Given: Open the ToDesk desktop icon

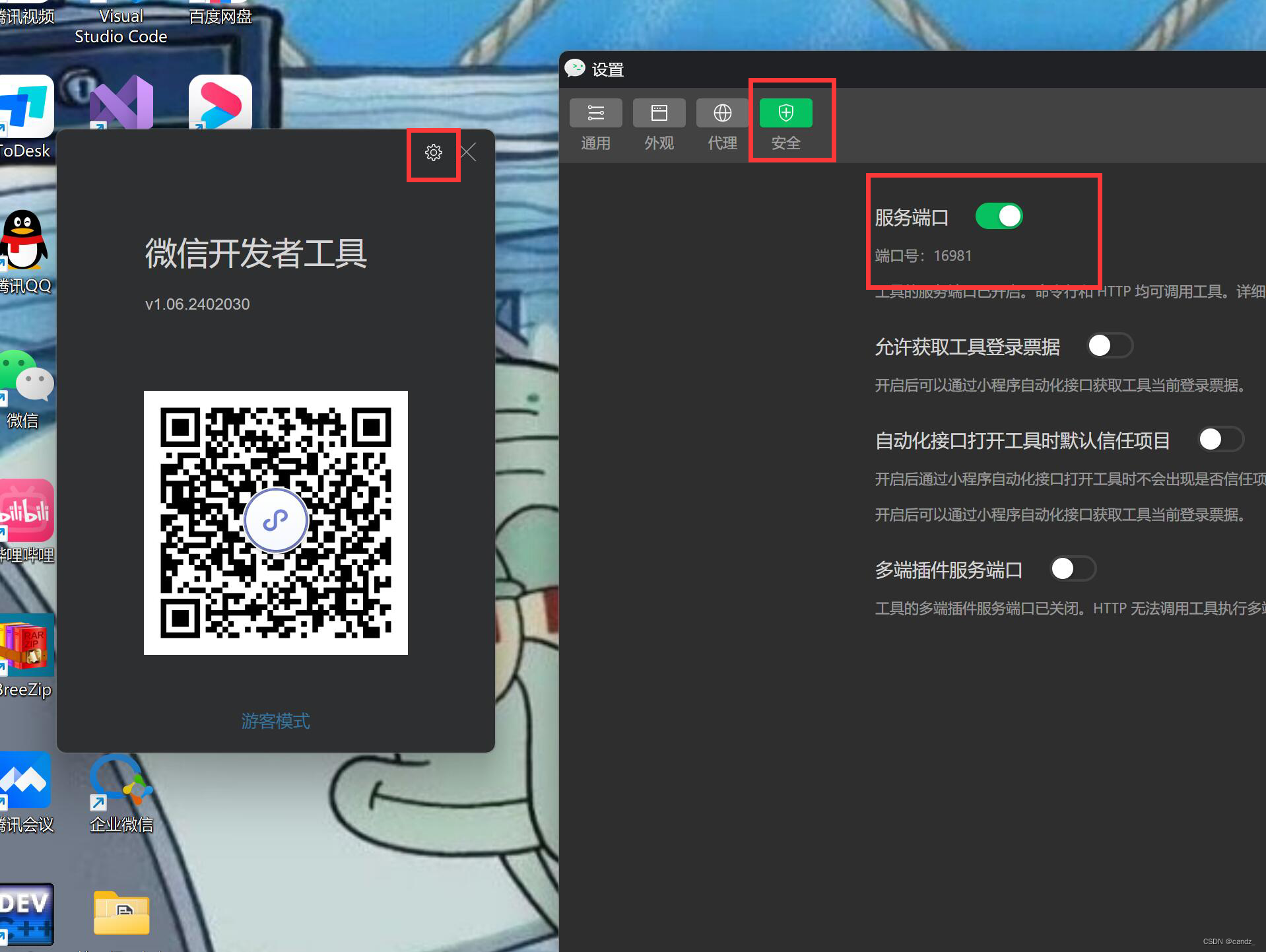Looking at the screenshot, I should (x=26, y=118).
